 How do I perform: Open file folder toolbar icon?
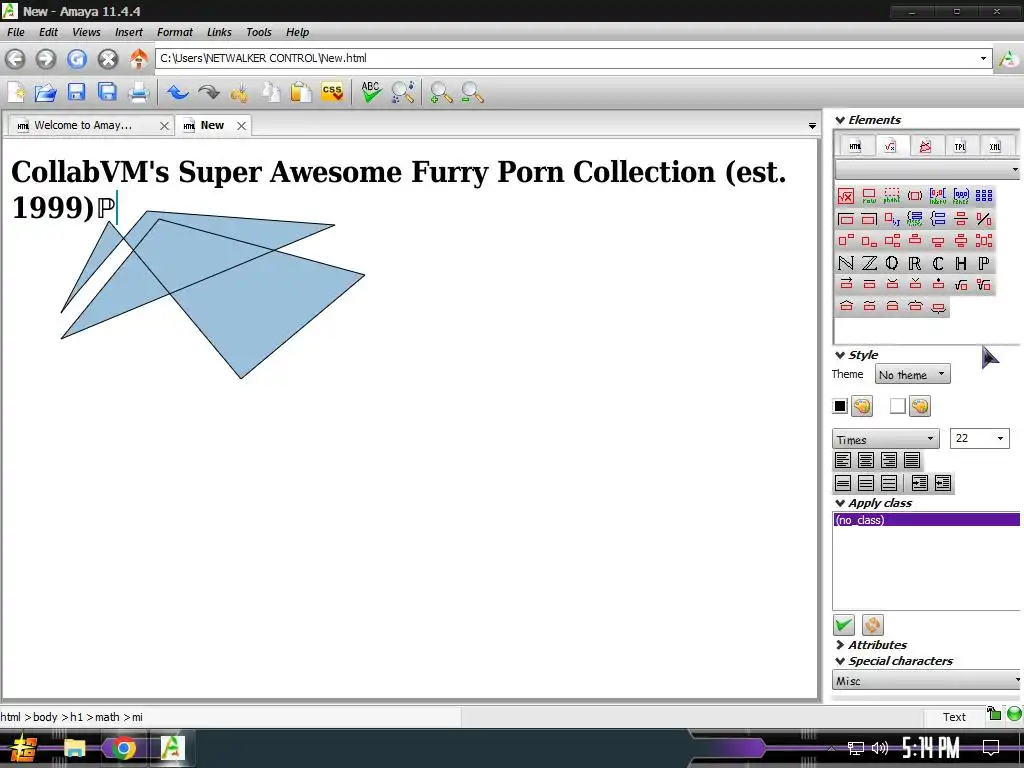click(45, 92)
